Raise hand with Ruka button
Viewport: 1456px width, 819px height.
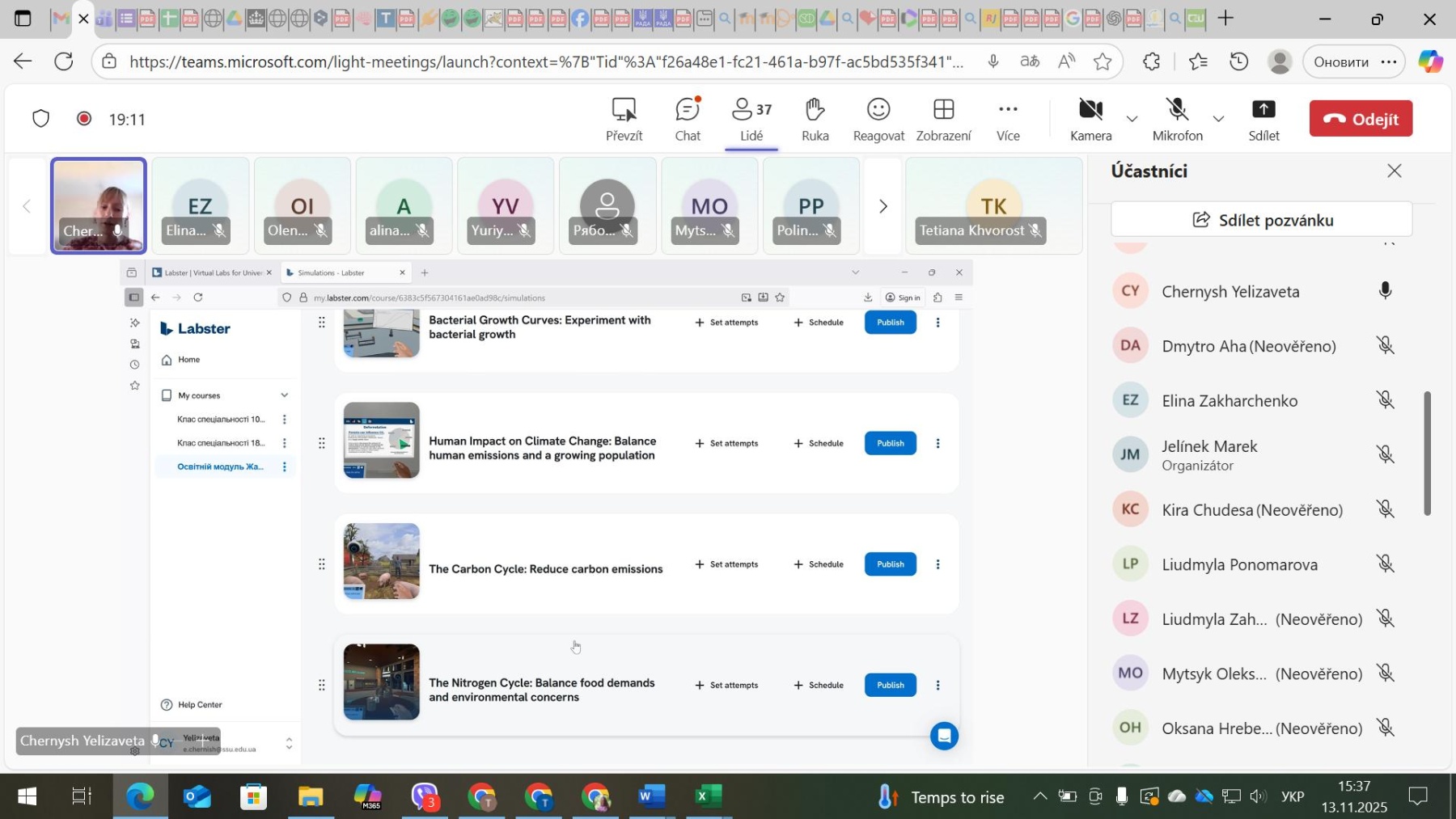[x=815, y=119]
